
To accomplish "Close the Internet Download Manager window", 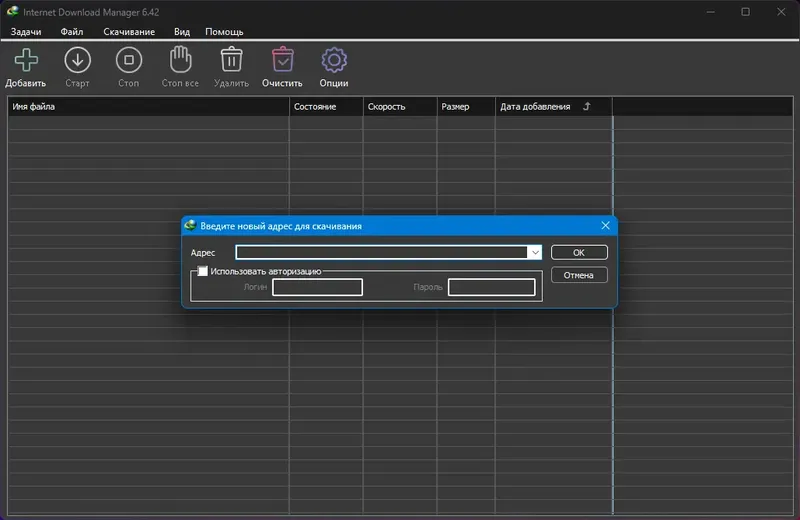I will coord(781,12).
